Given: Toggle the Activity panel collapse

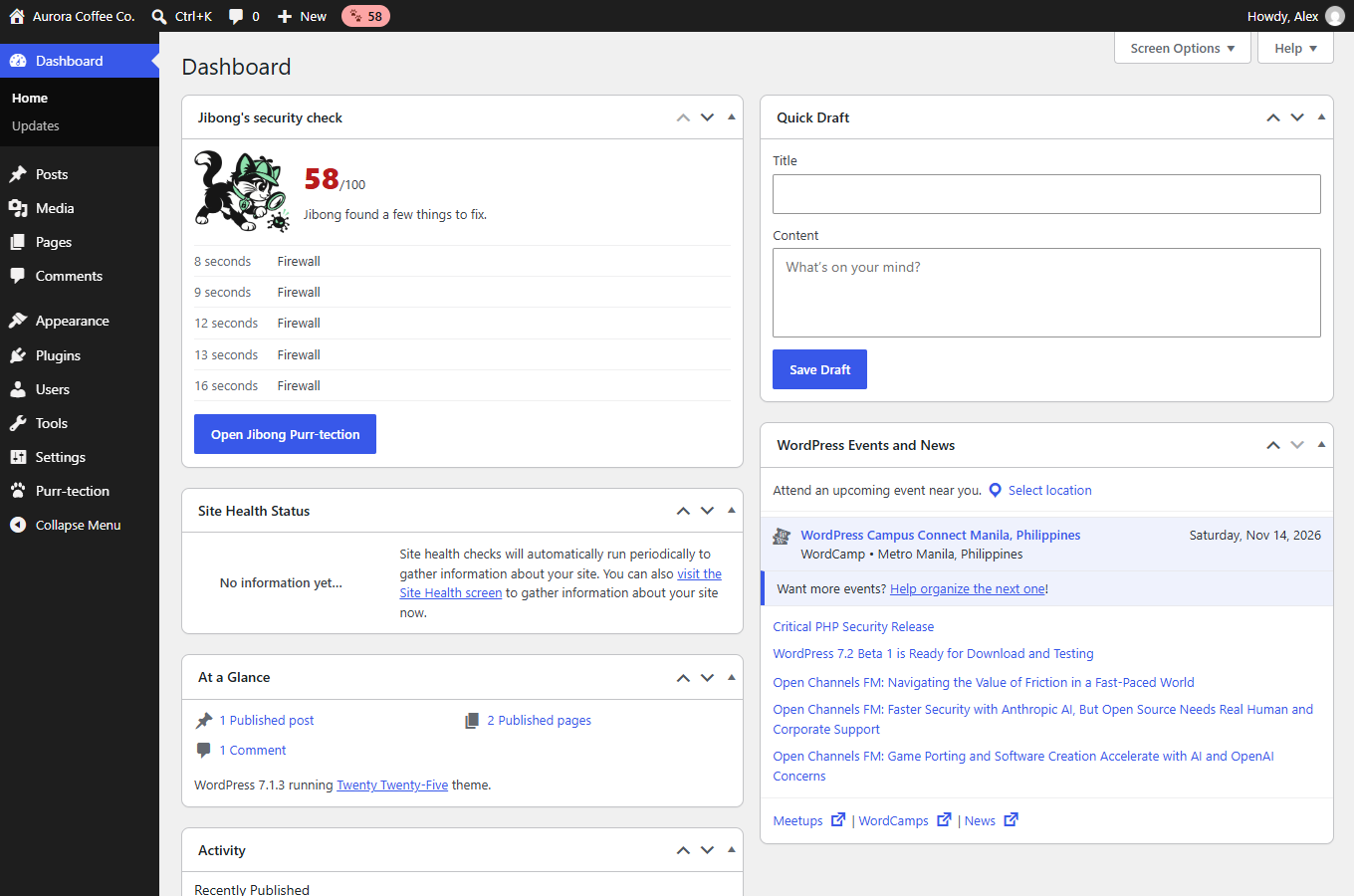Looking at the screenshot, I should (732, 850).
